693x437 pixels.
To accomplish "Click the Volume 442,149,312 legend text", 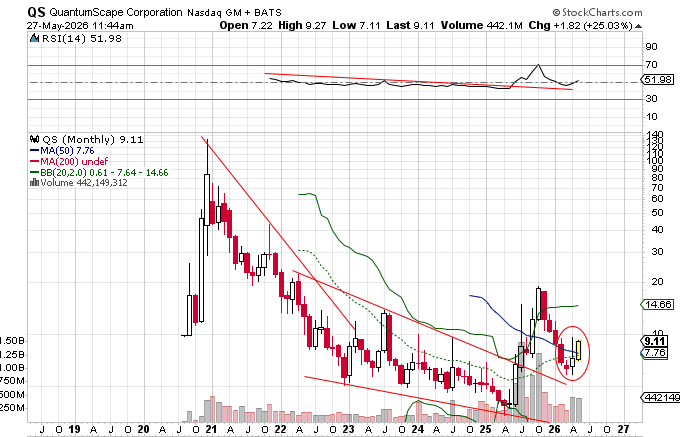I will pyautogui.click(x=84, y=182).
